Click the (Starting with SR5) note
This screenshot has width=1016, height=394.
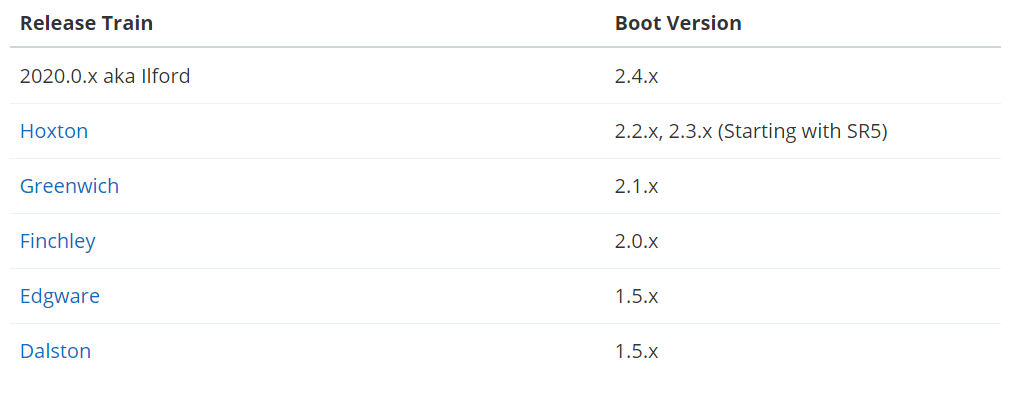tap(802, 132)
